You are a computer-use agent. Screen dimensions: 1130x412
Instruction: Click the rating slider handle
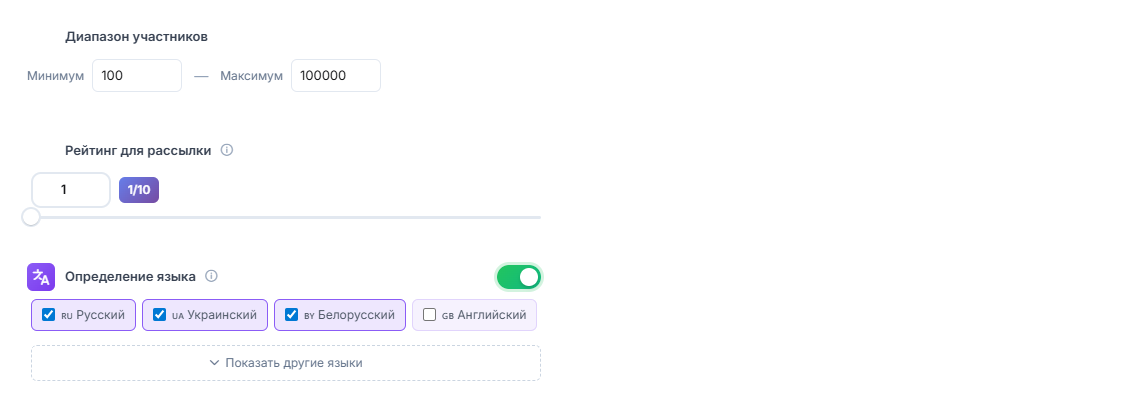(31, 217)
